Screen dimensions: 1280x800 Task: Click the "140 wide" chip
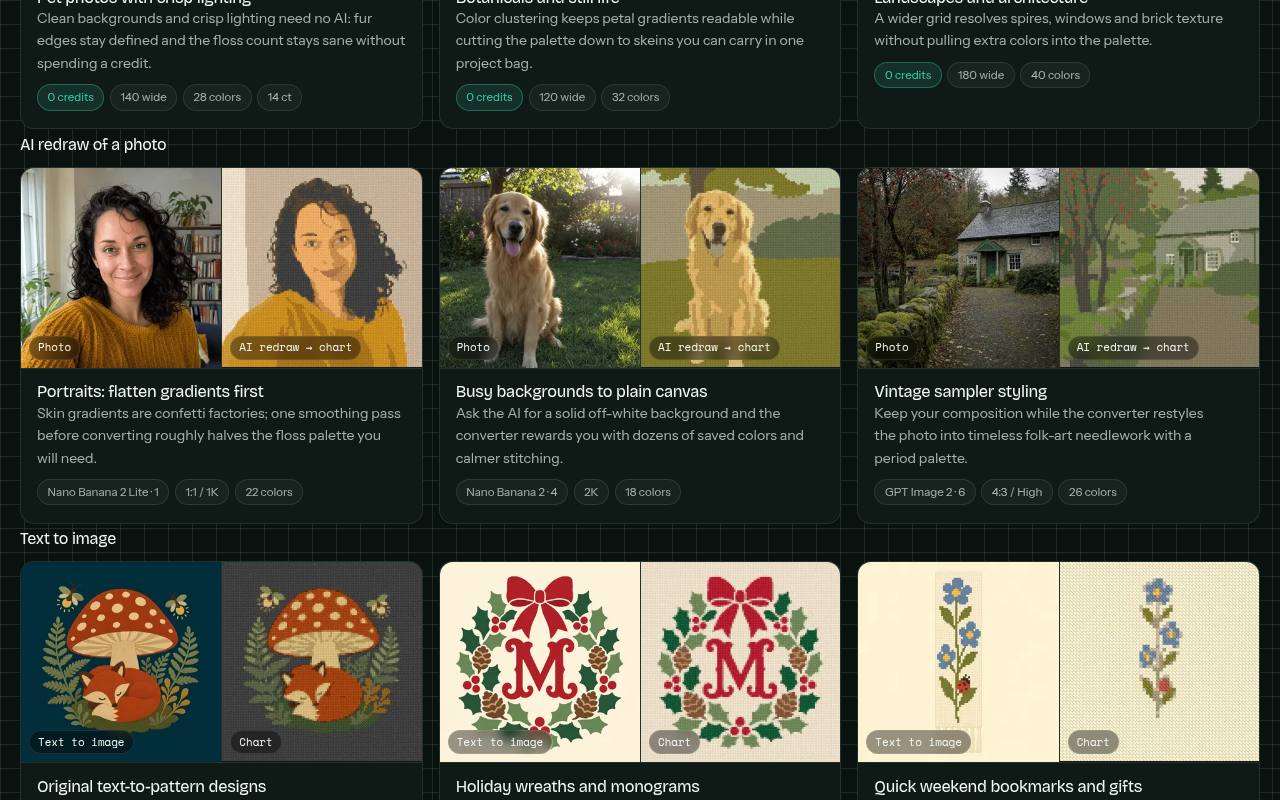pyautogui.click(x=144, y=97)
